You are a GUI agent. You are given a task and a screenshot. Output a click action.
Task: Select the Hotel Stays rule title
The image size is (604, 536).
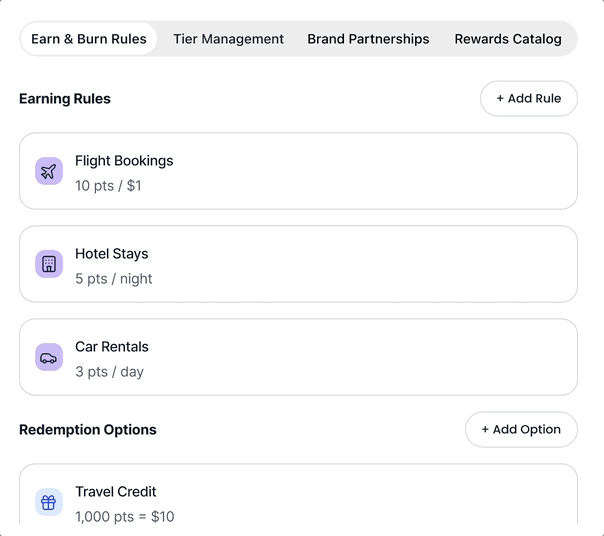(x=111, y=254)
